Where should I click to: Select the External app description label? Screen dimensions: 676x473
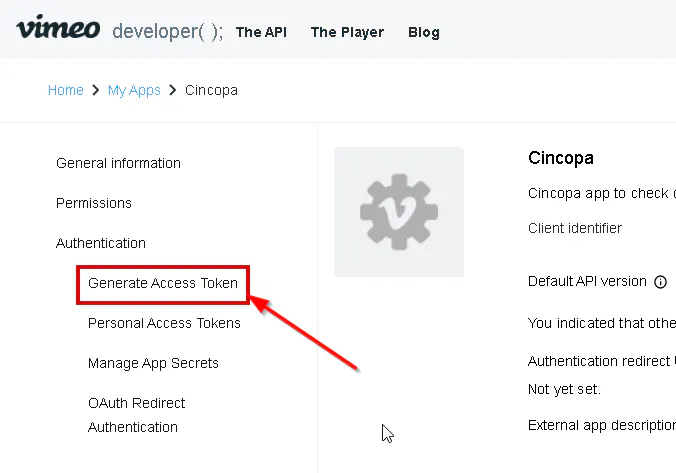pyautogui.click(x=602, y=426)
